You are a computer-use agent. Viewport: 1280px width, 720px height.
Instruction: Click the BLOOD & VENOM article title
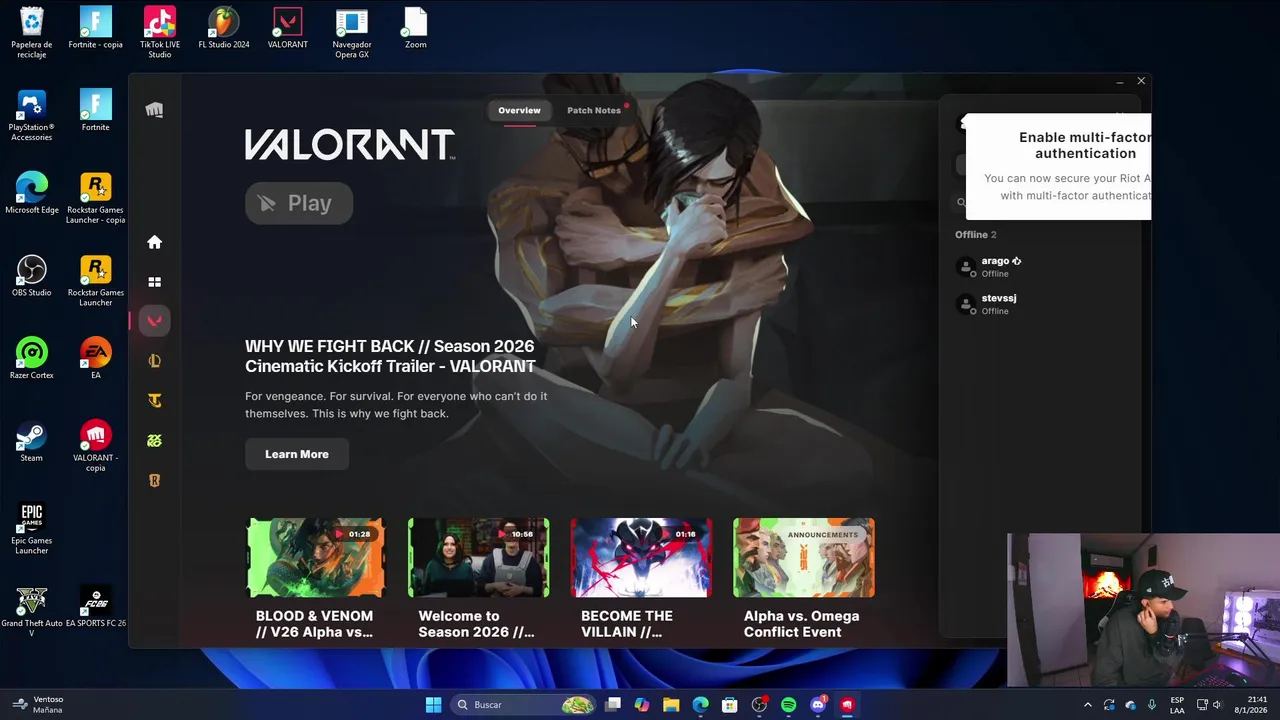314,624
